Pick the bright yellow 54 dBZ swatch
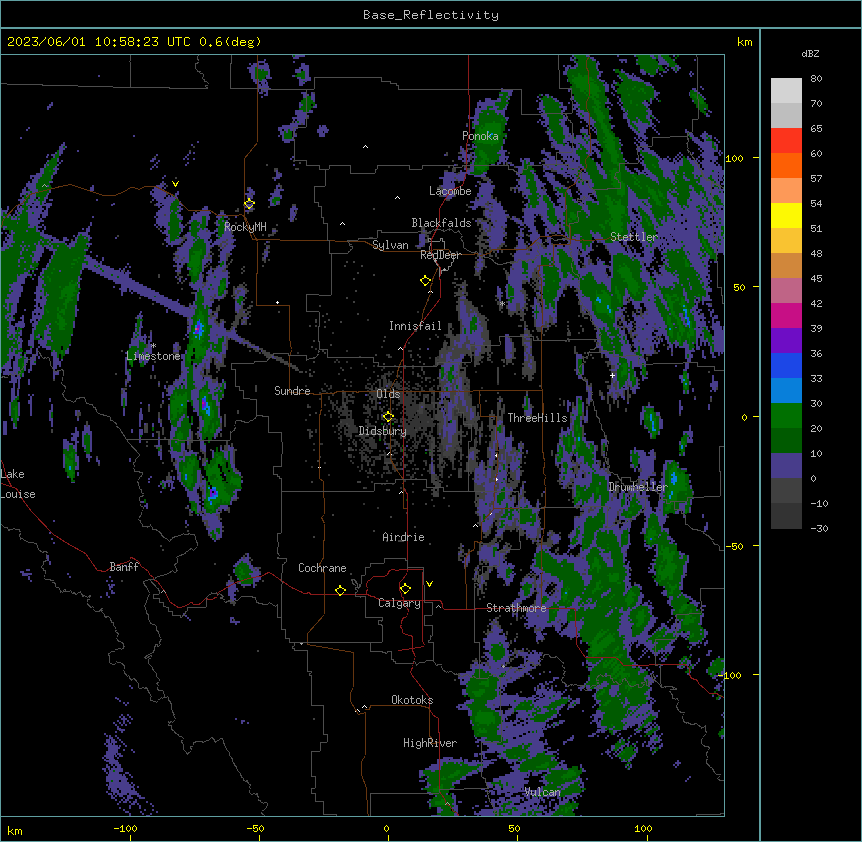Viewport: 862px width, 842px height. click(786, 215)
